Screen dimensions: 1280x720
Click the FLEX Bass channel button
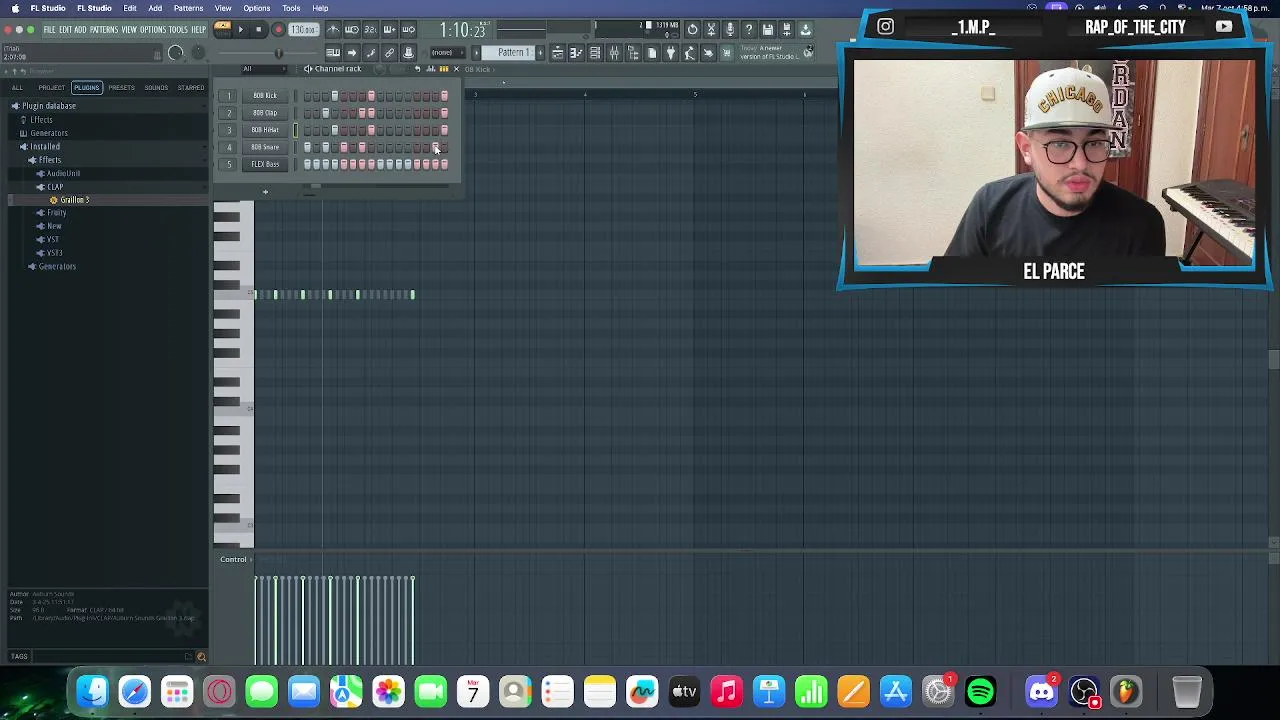click(x=265, y=164)
